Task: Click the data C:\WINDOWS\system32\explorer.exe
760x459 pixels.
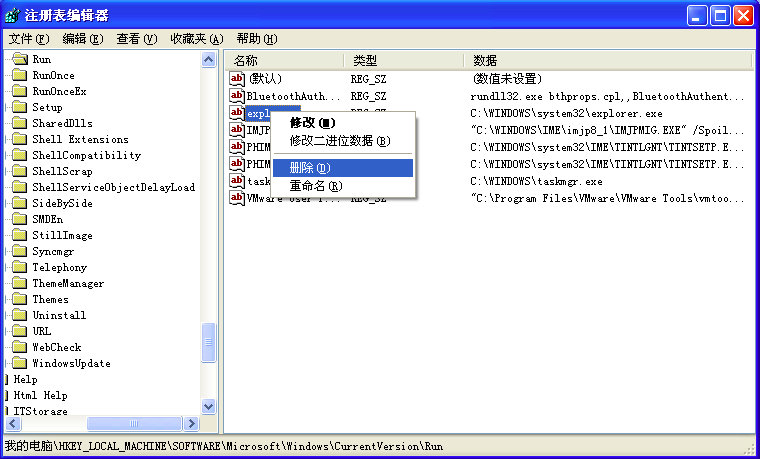Action: [566, 113]
